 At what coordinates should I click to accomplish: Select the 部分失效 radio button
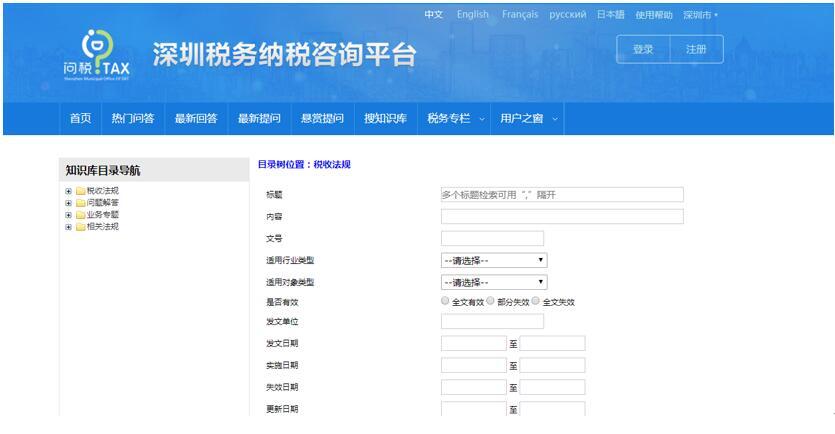pos(491,301)
